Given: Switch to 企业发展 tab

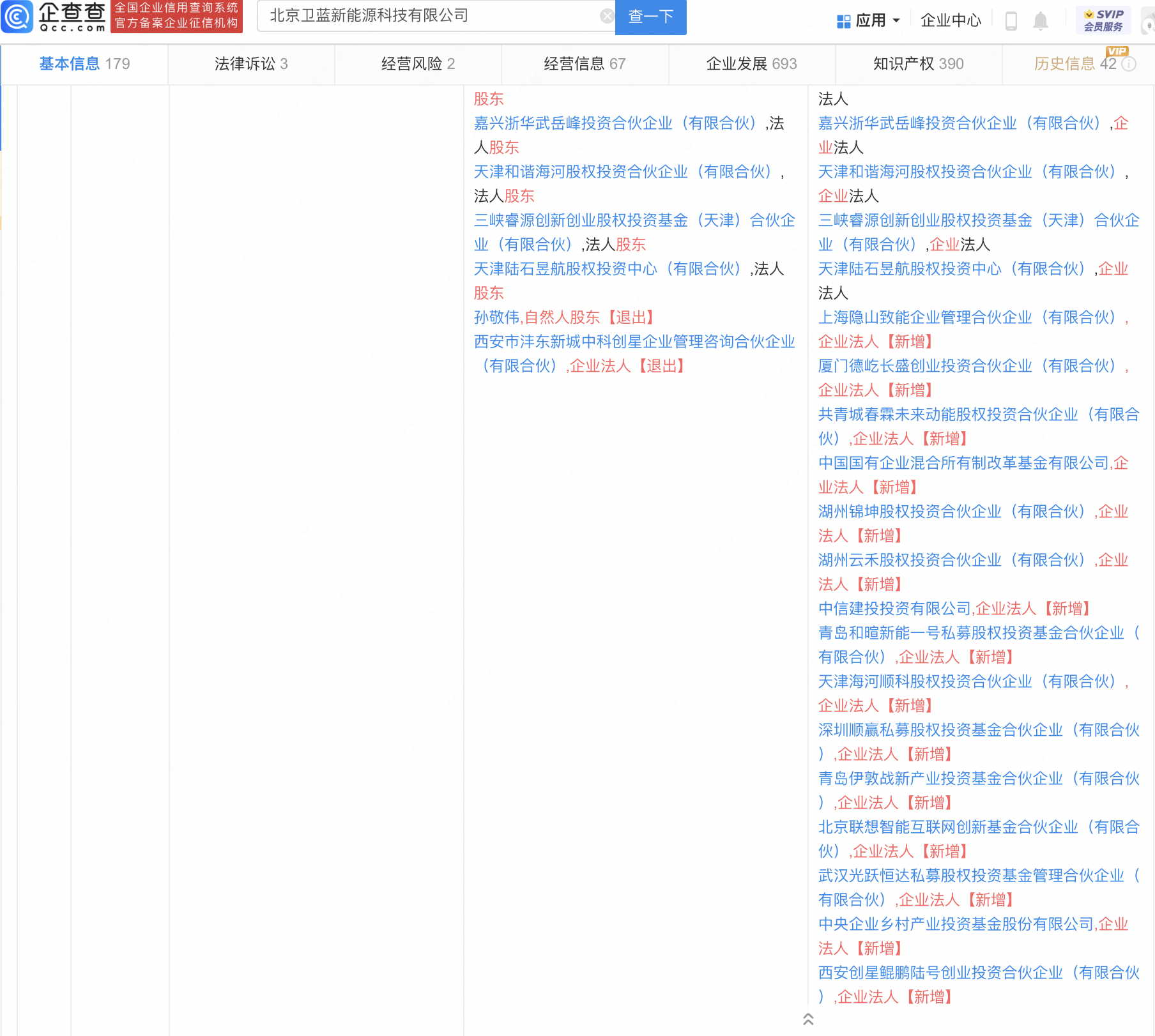Looking at the screenshot, I should (751, 64).
